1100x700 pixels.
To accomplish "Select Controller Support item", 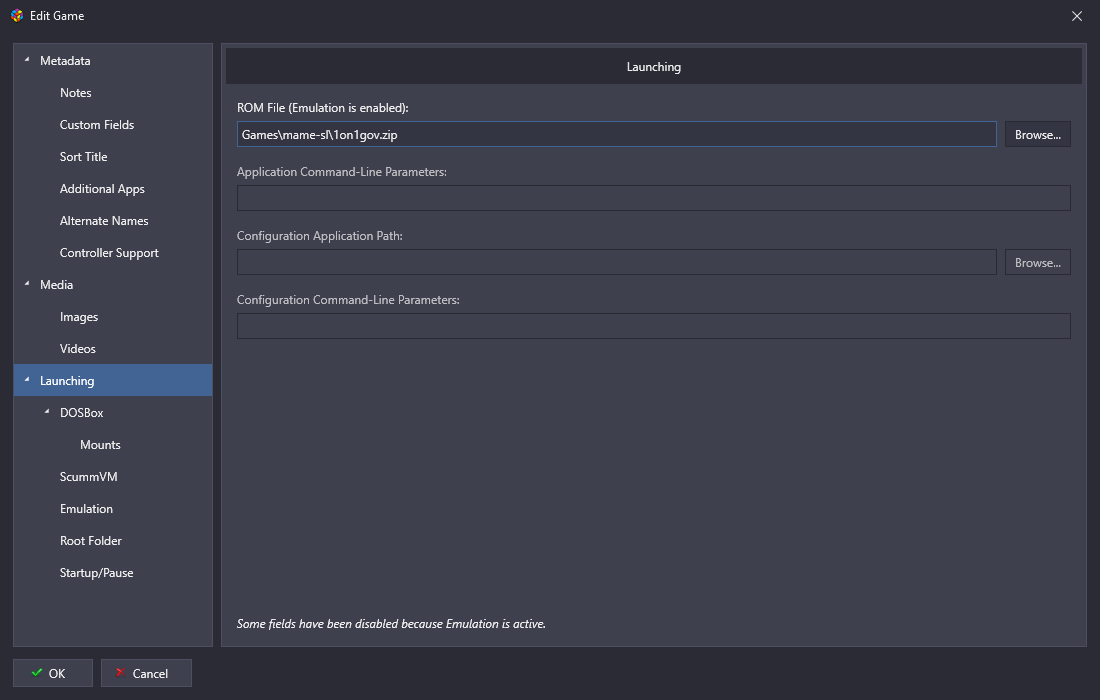I will coord(109,253).
